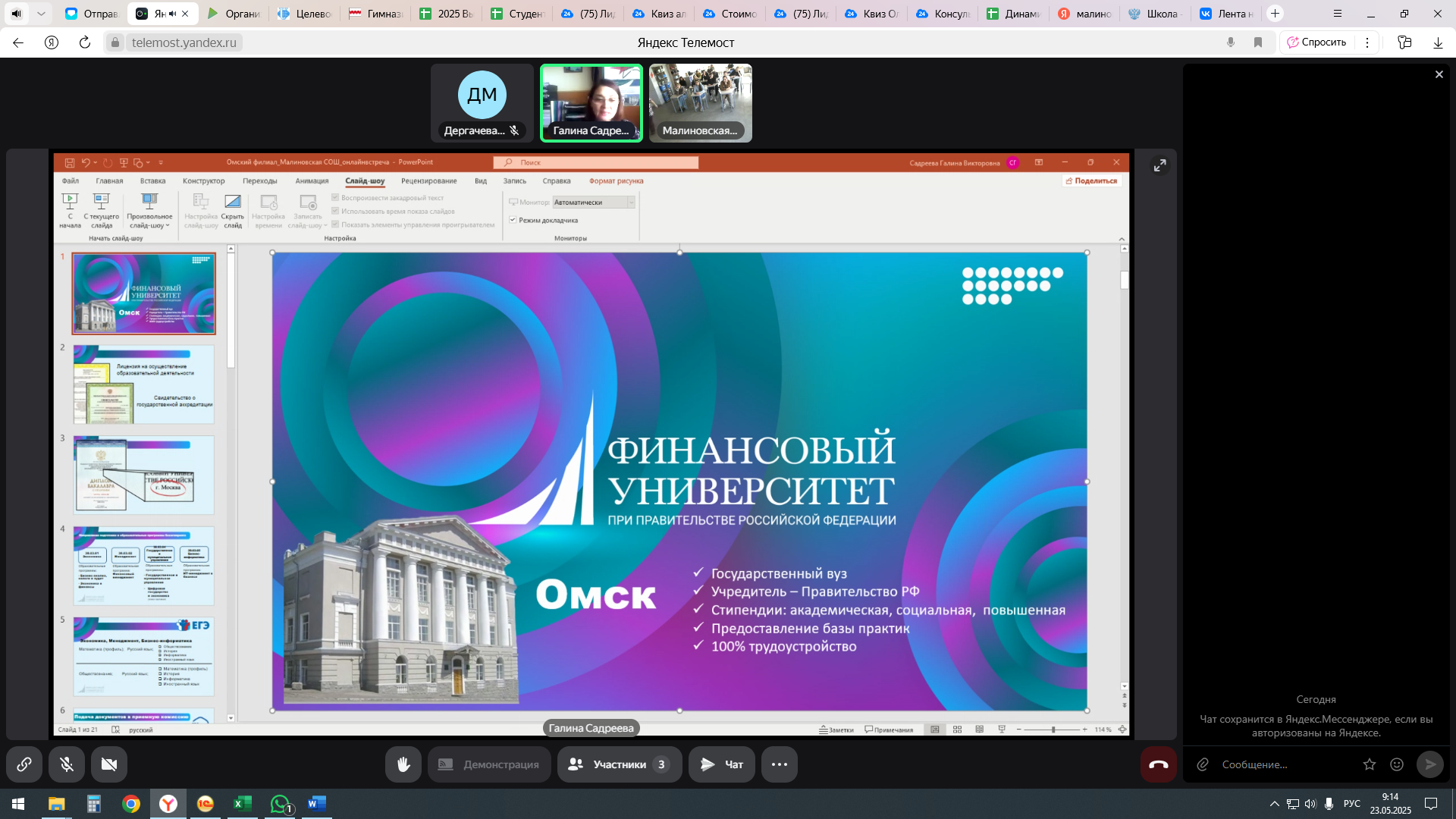Toggle Использовать время показа слайдов checkbox
The height and width of the screenshot is (819, 1456).
coord(335,212)
